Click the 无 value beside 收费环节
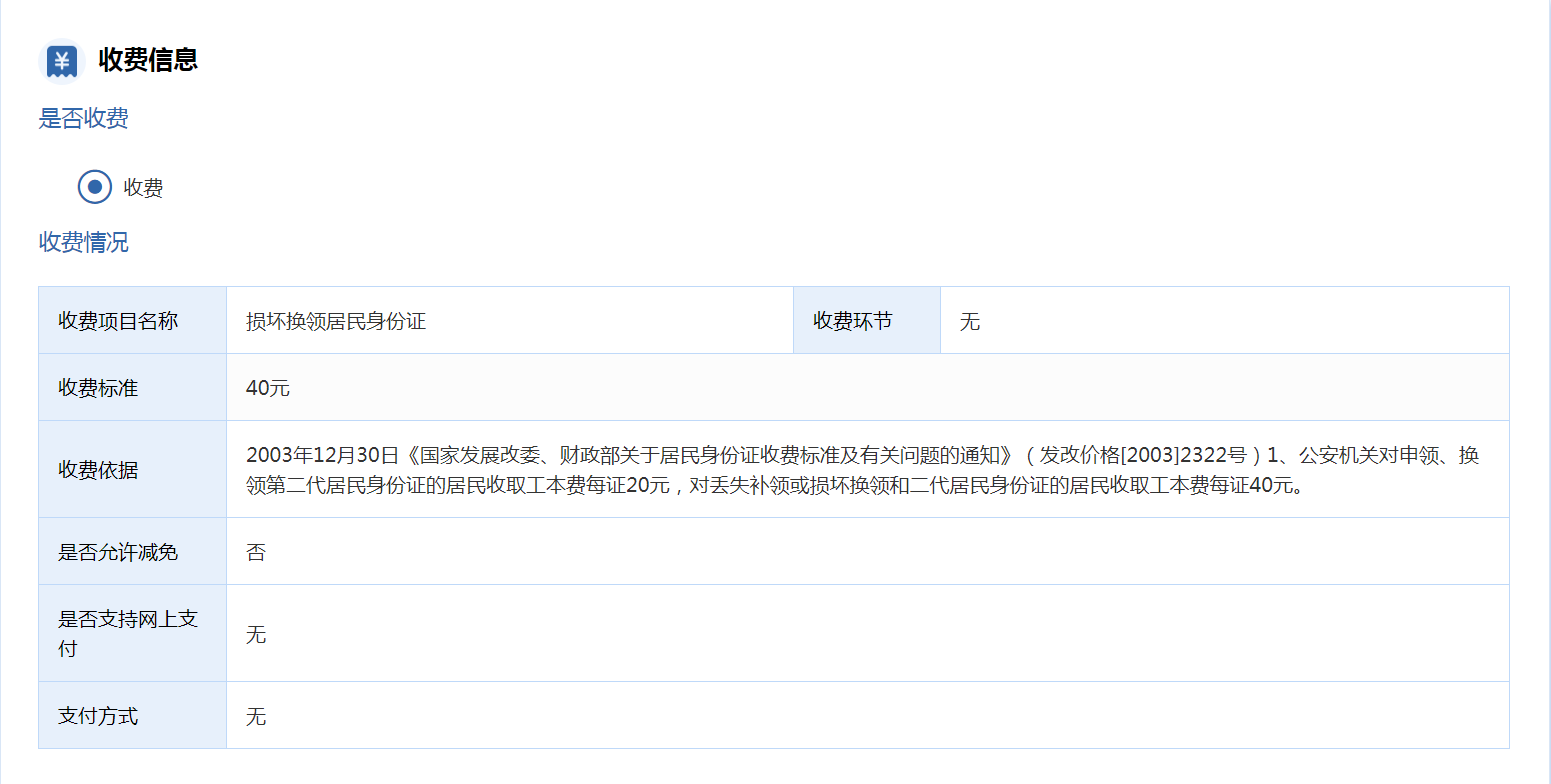Viewport: 1551px width, 784px height. click(x=969, y=321)
